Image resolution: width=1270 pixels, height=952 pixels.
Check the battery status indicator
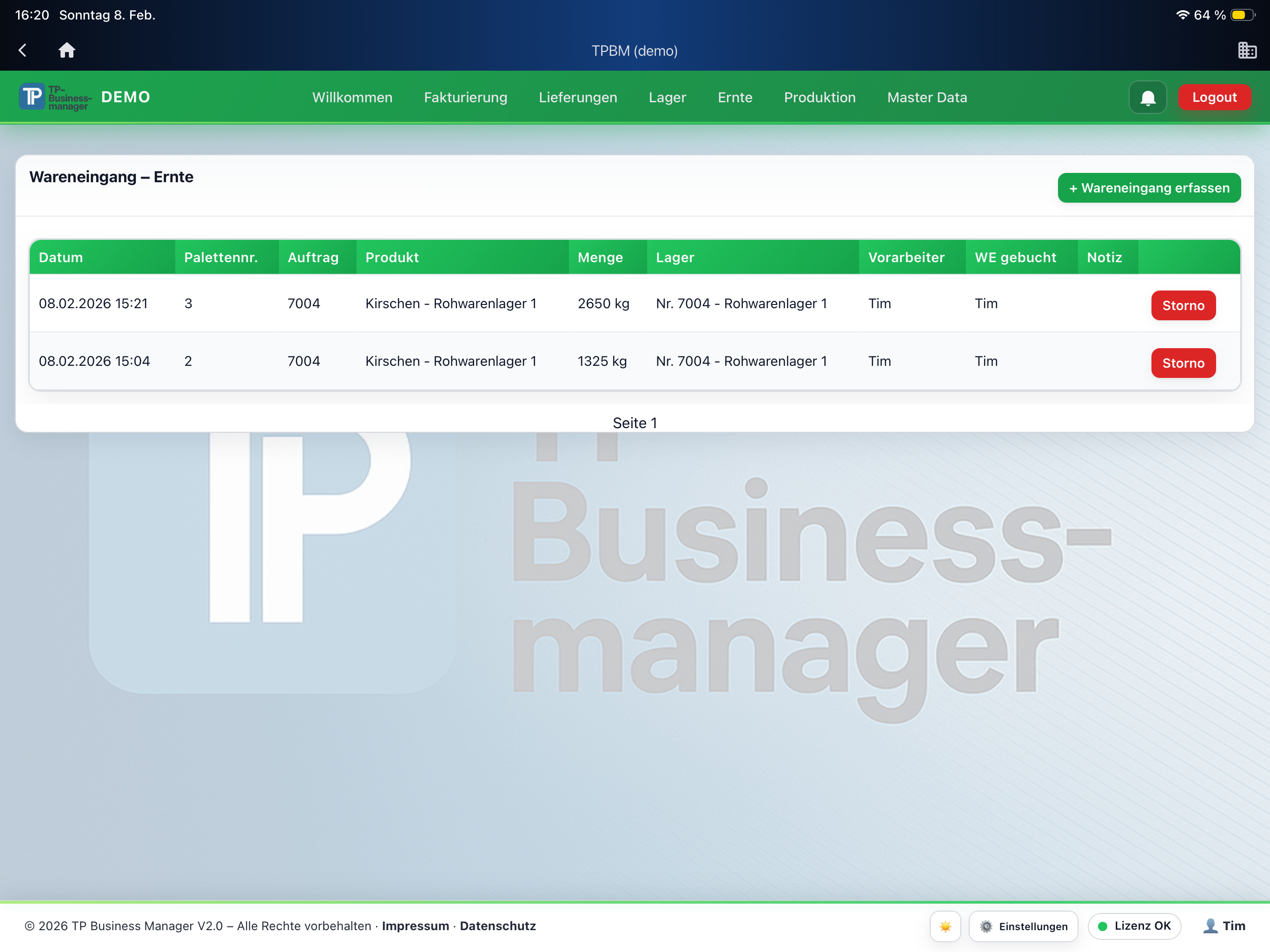pyautogui.click(x=1244, y=15)
